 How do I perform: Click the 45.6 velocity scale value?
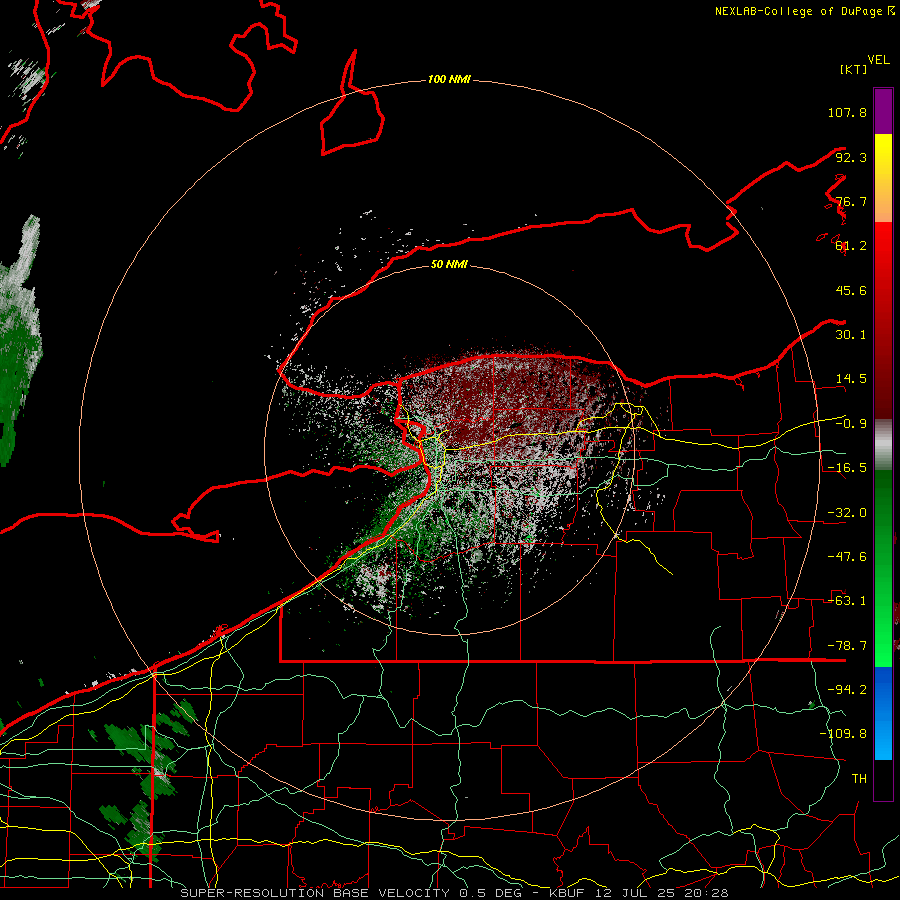coord(851,290)
